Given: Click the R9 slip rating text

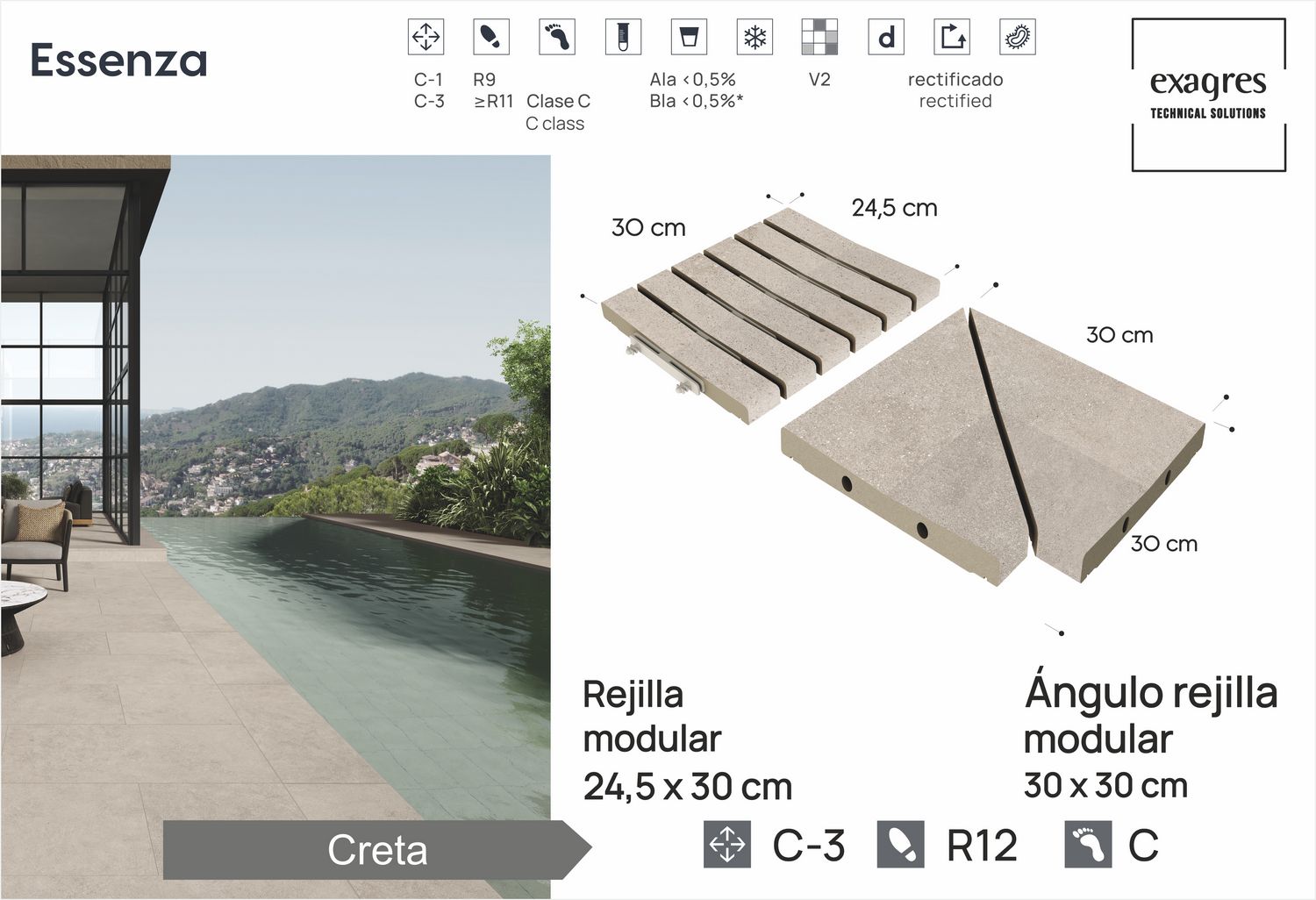Looking at the screenshot, I should (x=484, y=79).
